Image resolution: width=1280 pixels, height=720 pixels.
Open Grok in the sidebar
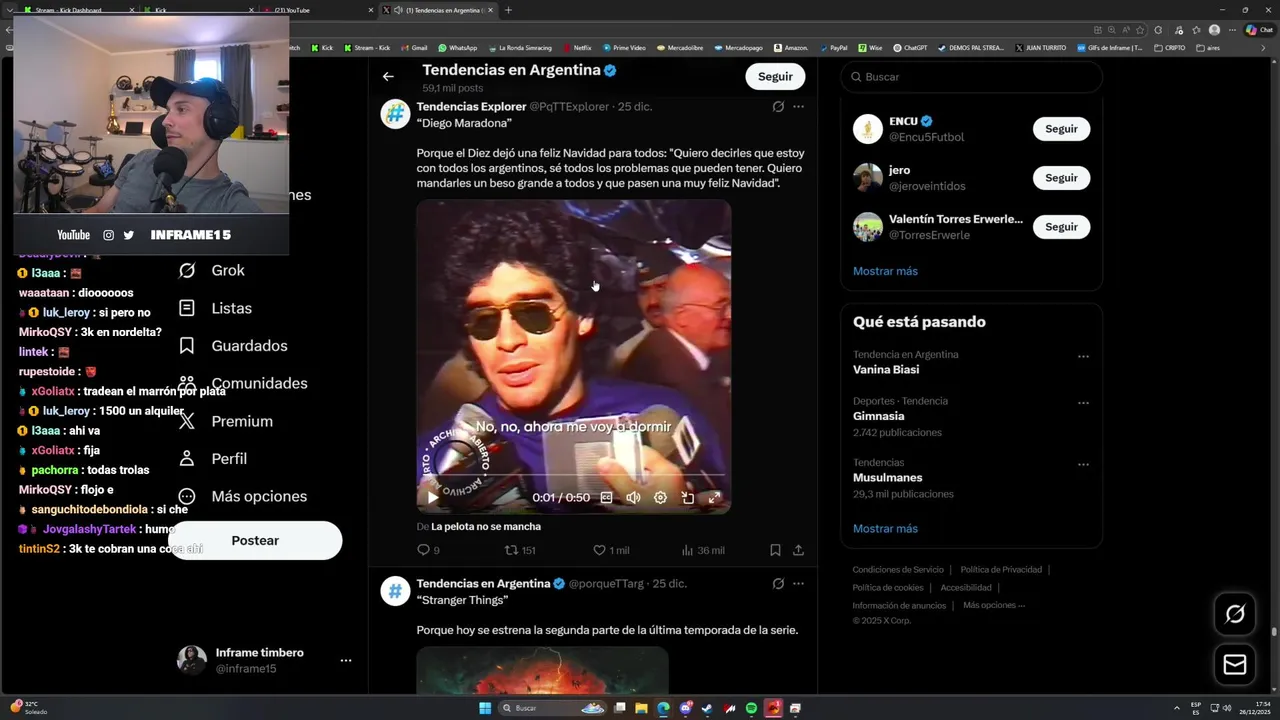click(212, 270)
